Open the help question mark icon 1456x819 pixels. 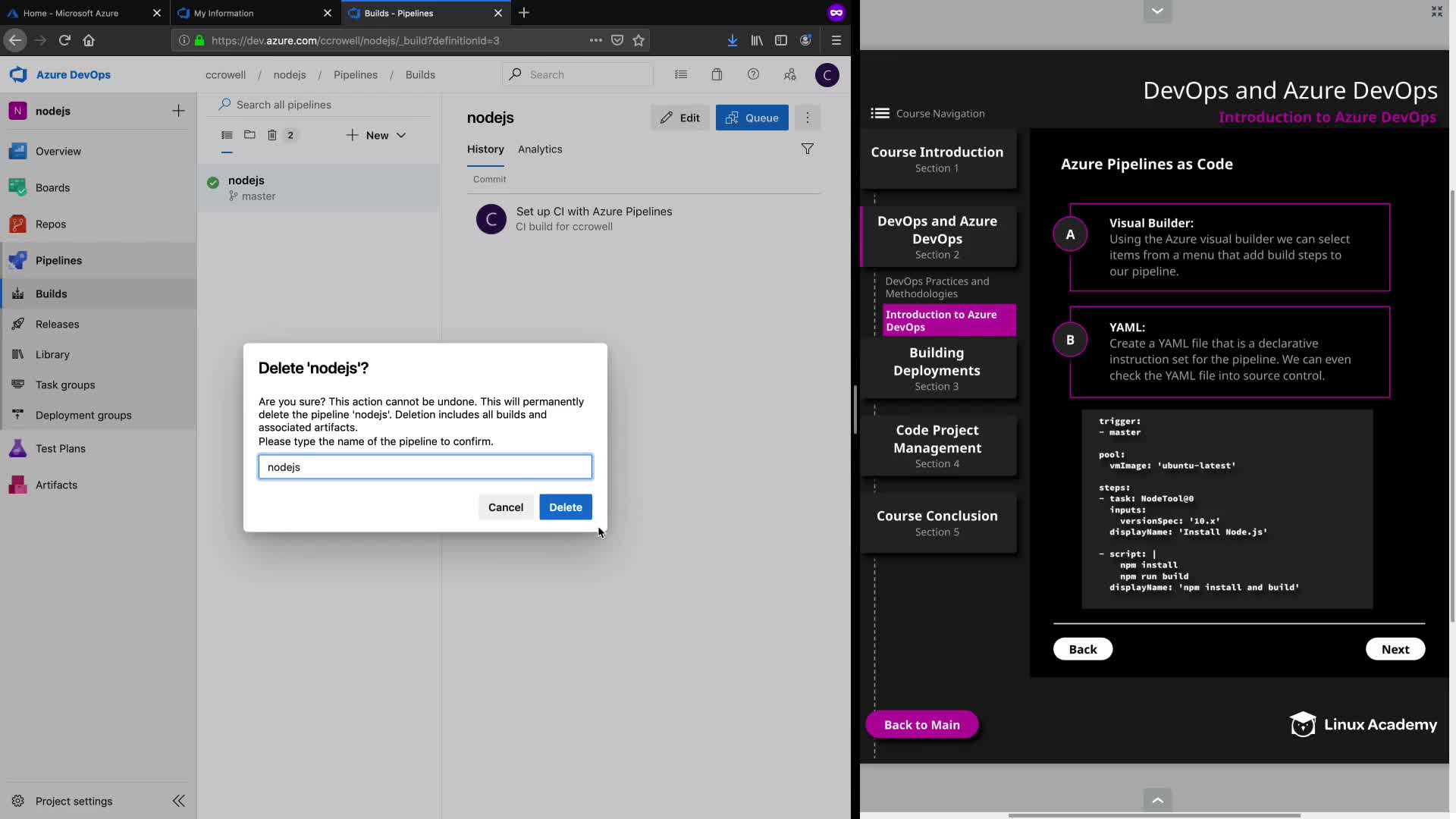point(753,74)
